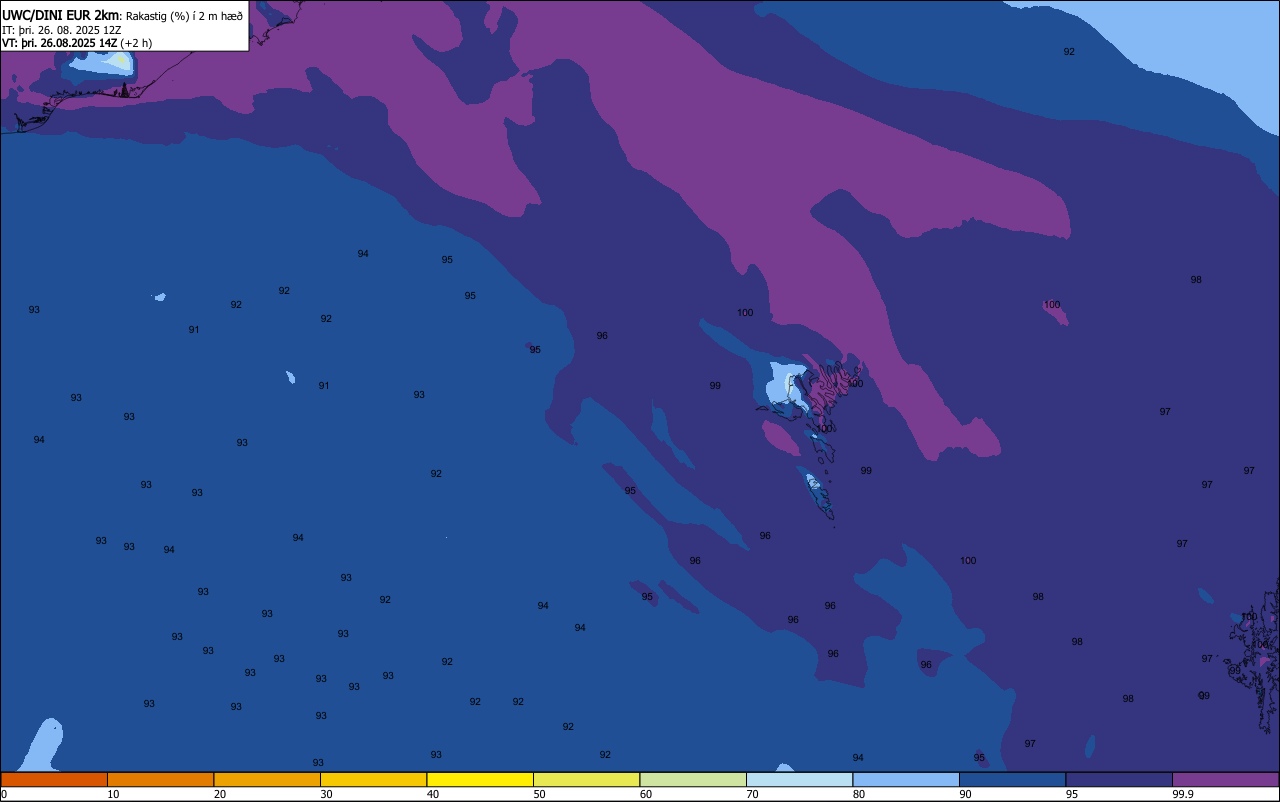Click the 92 value in the northeast corner
The width and height of the screenshot is (1280, 802).
point(1069,52)
